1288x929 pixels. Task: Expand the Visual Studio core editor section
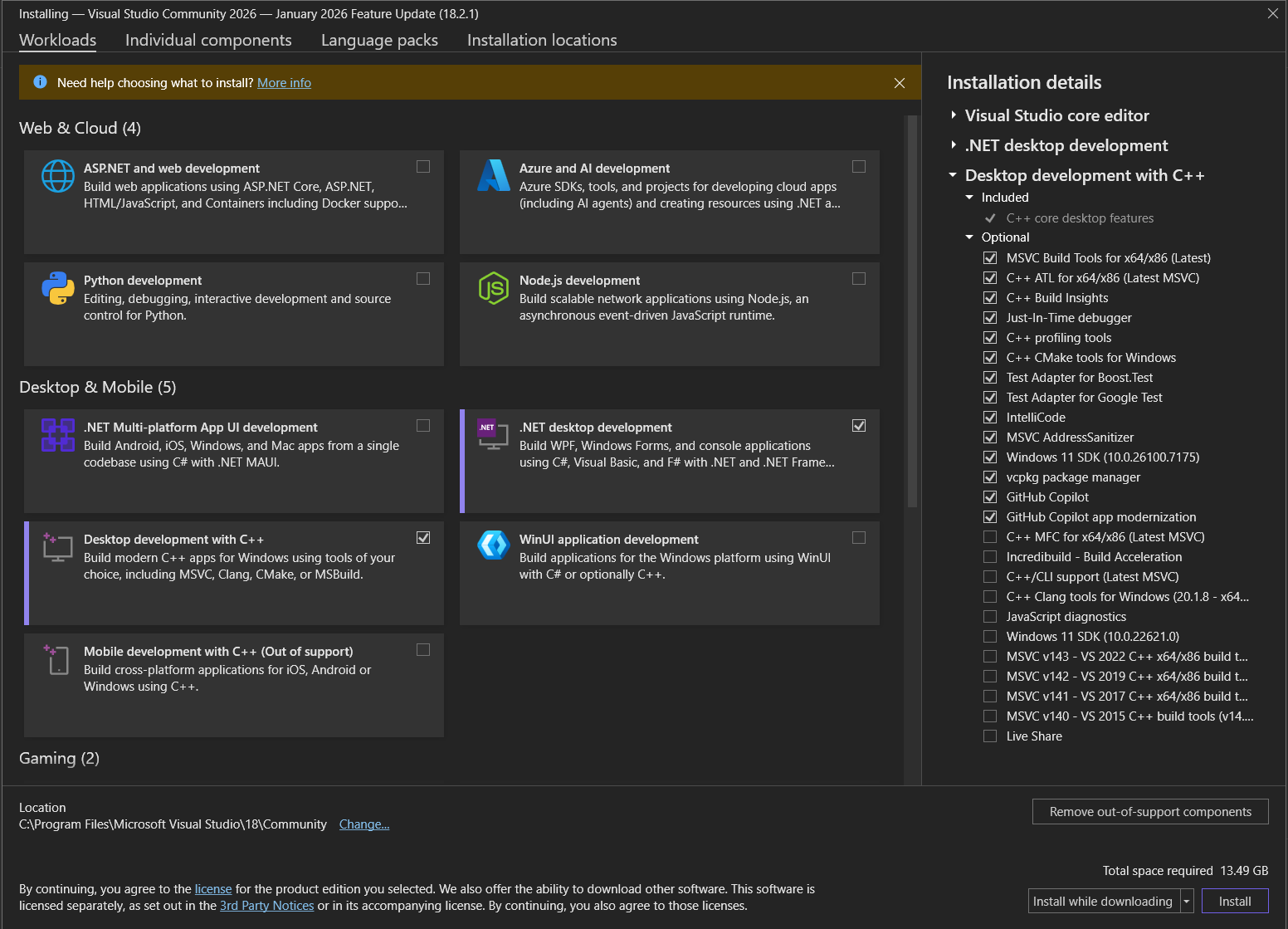[954, 115]
